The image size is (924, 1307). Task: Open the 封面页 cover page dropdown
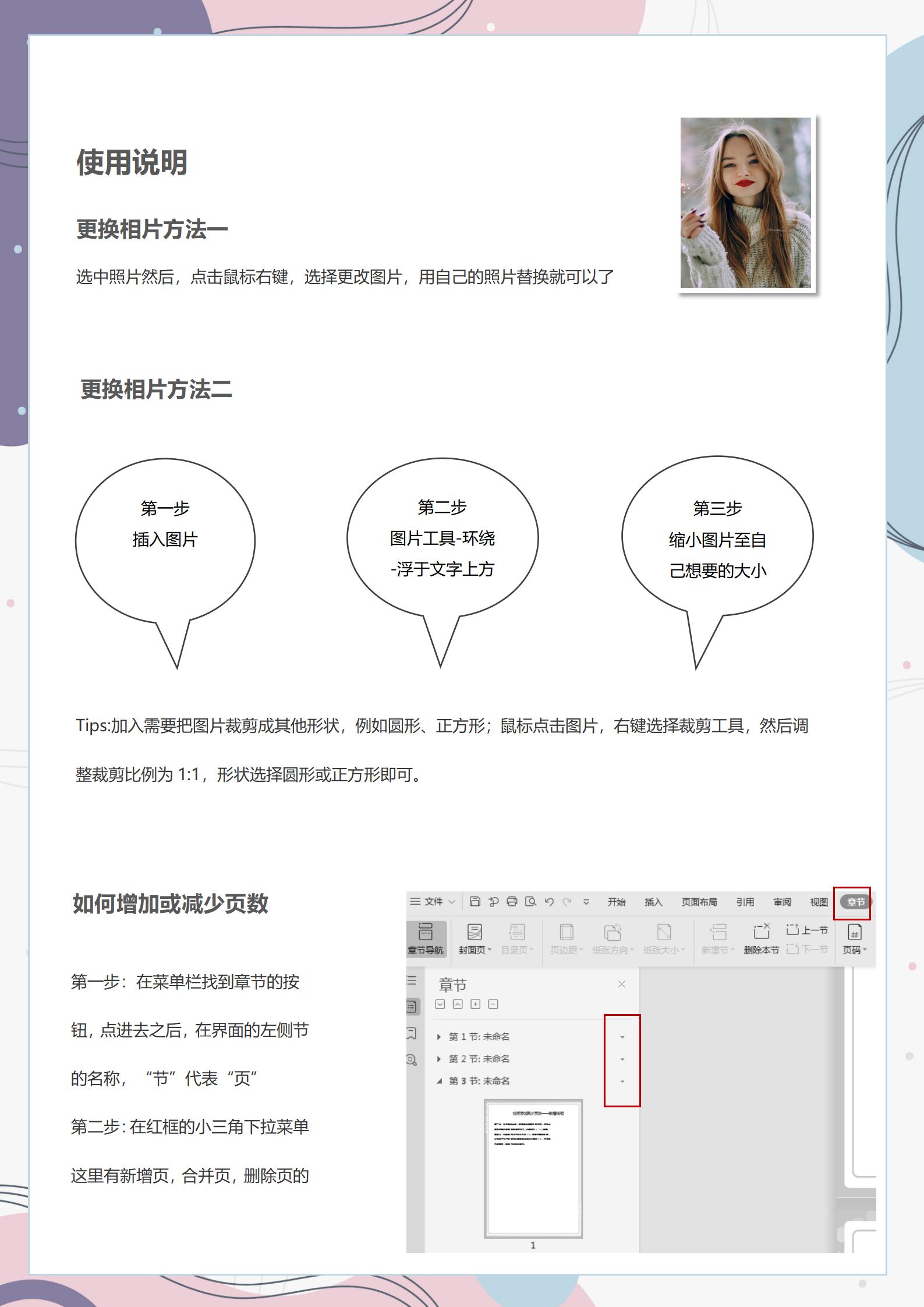475,938
